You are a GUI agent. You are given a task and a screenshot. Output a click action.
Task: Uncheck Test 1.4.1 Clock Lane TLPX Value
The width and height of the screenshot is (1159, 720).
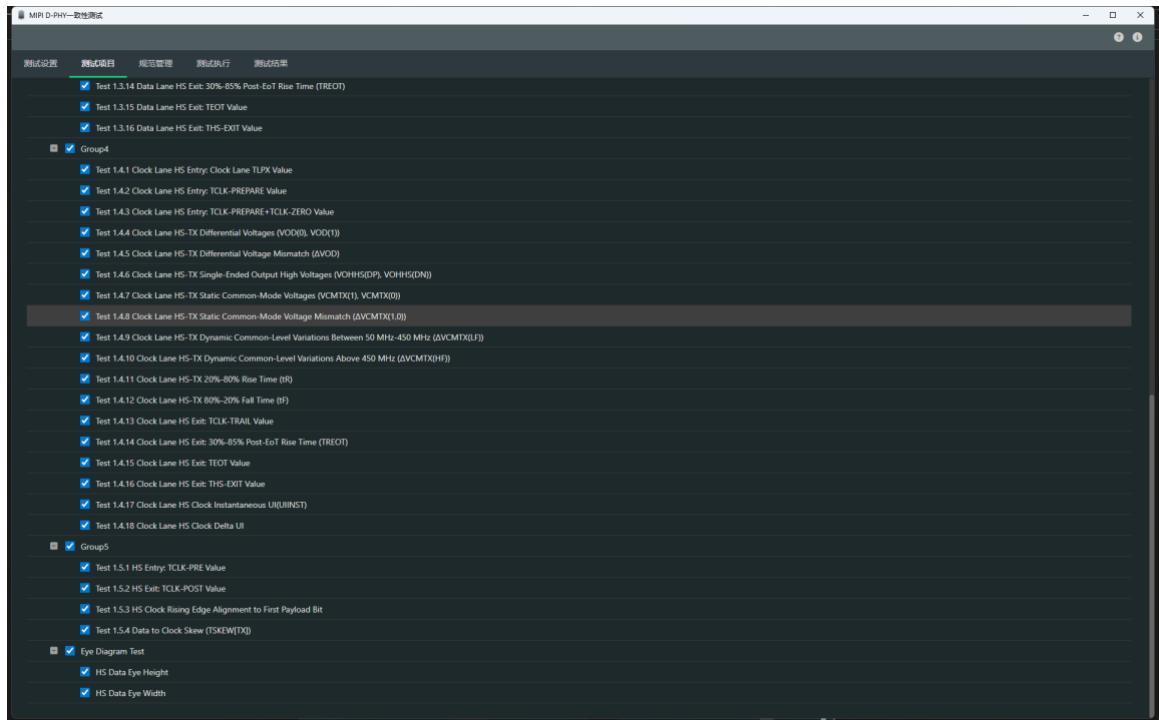pyautogui.click(x=85, y=169)
